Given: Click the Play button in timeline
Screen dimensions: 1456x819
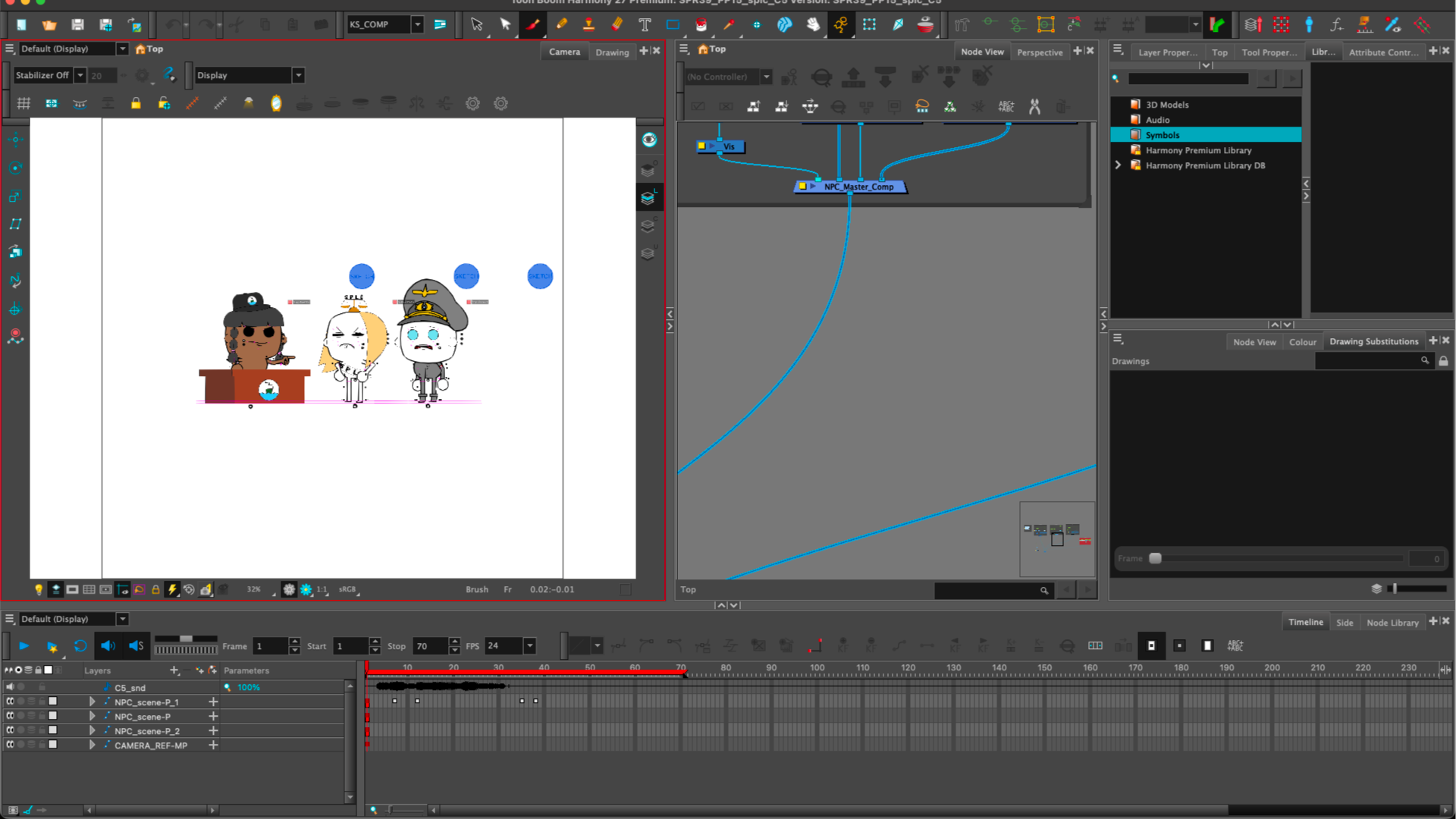Looking at the screenshot, I should coord(24,646).
